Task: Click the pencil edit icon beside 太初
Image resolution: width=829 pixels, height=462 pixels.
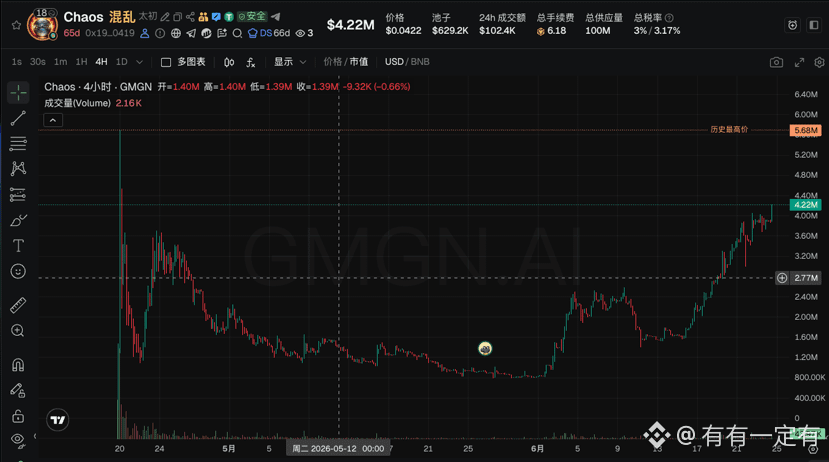Action: tap(165, 17)
